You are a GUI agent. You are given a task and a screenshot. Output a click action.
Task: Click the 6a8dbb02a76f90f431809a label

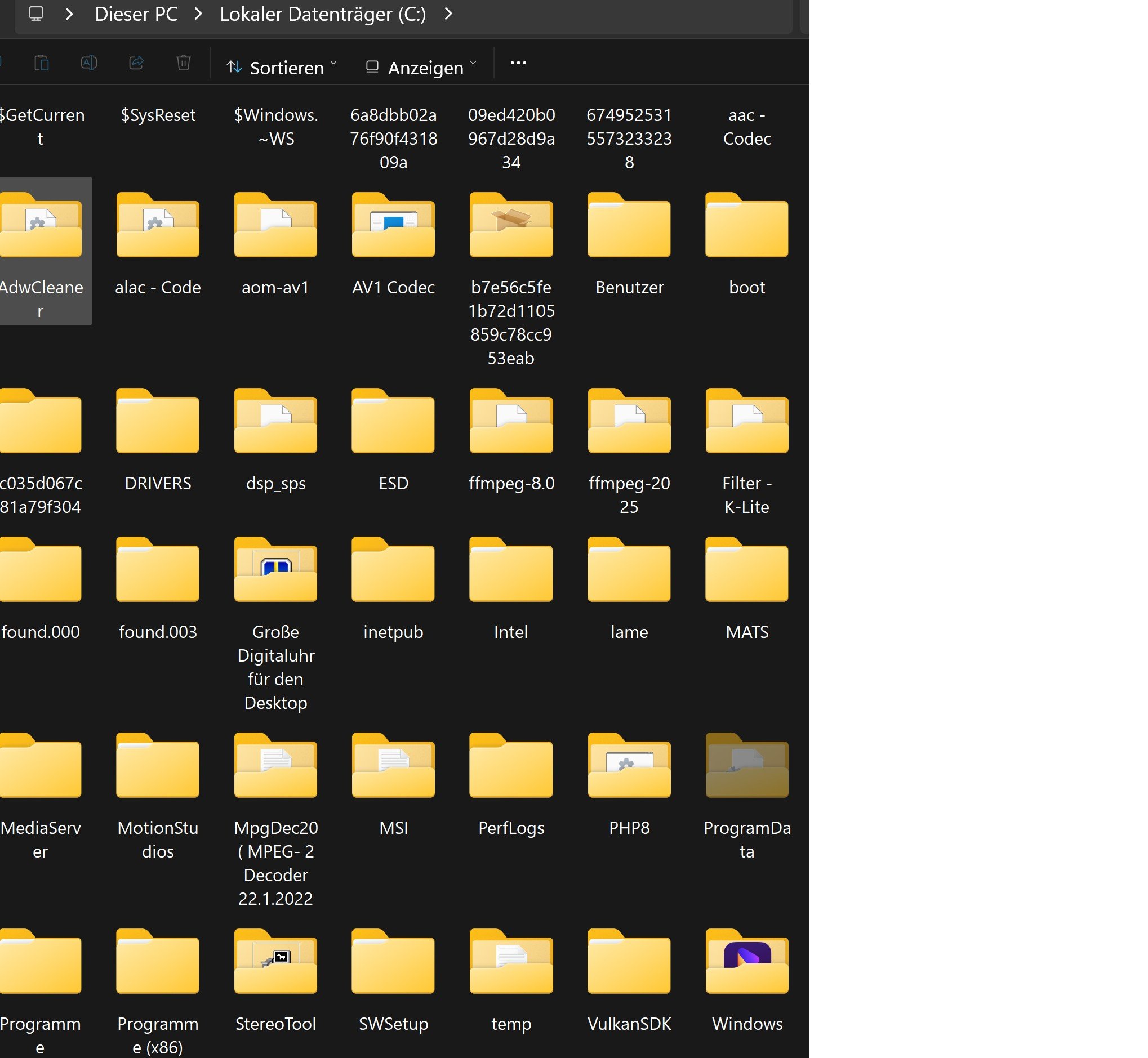pyautogui.click(x=394, y=139)
